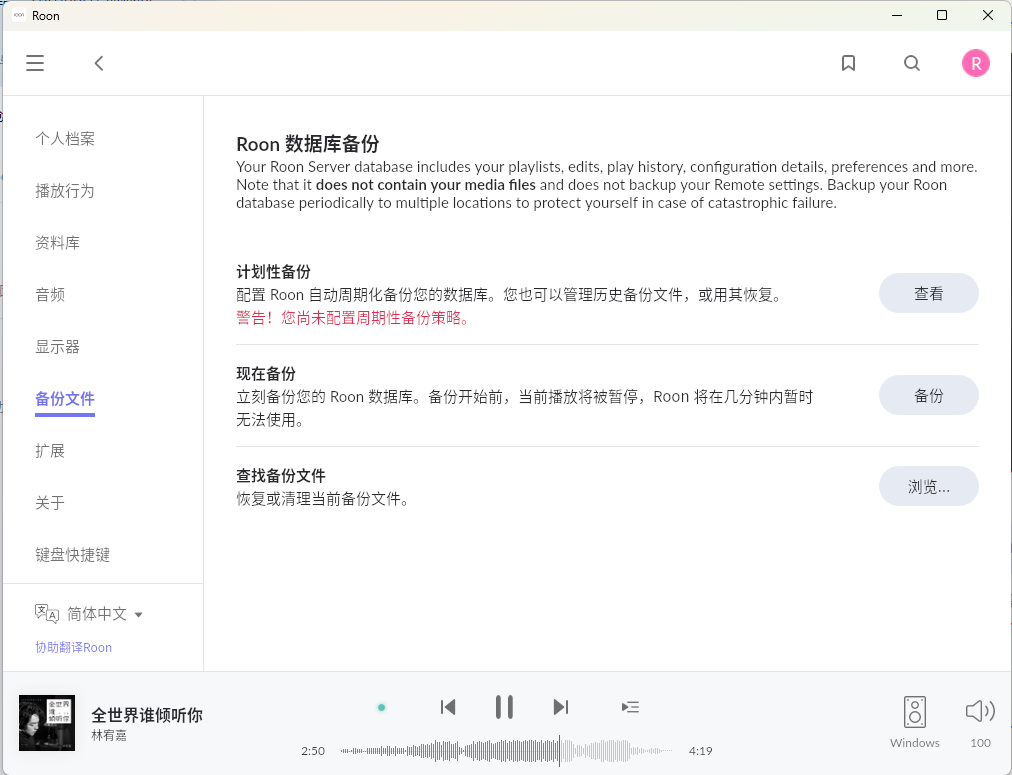The image size is (1012, 775).
Task: Click the Roon app icon in title bar
Action: (x=19, y=15)
